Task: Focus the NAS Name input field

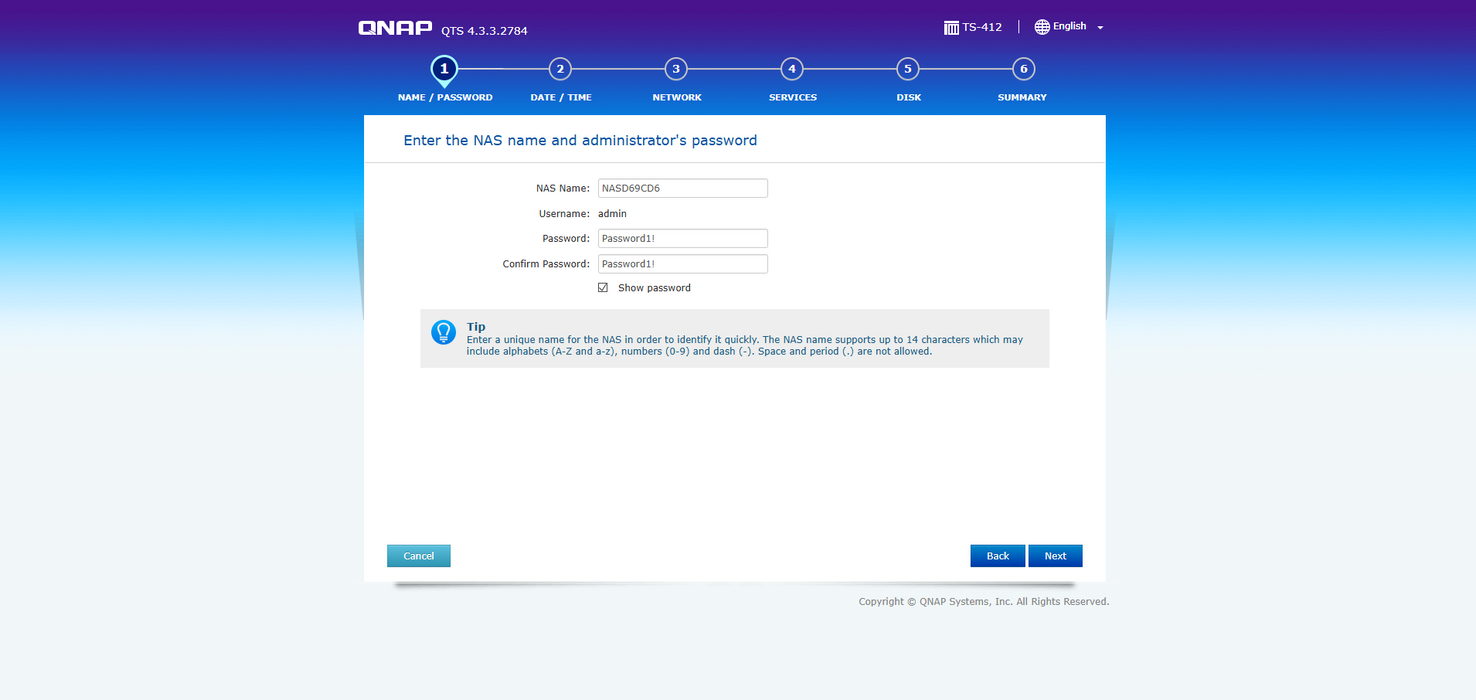Action: coord(682,188)
